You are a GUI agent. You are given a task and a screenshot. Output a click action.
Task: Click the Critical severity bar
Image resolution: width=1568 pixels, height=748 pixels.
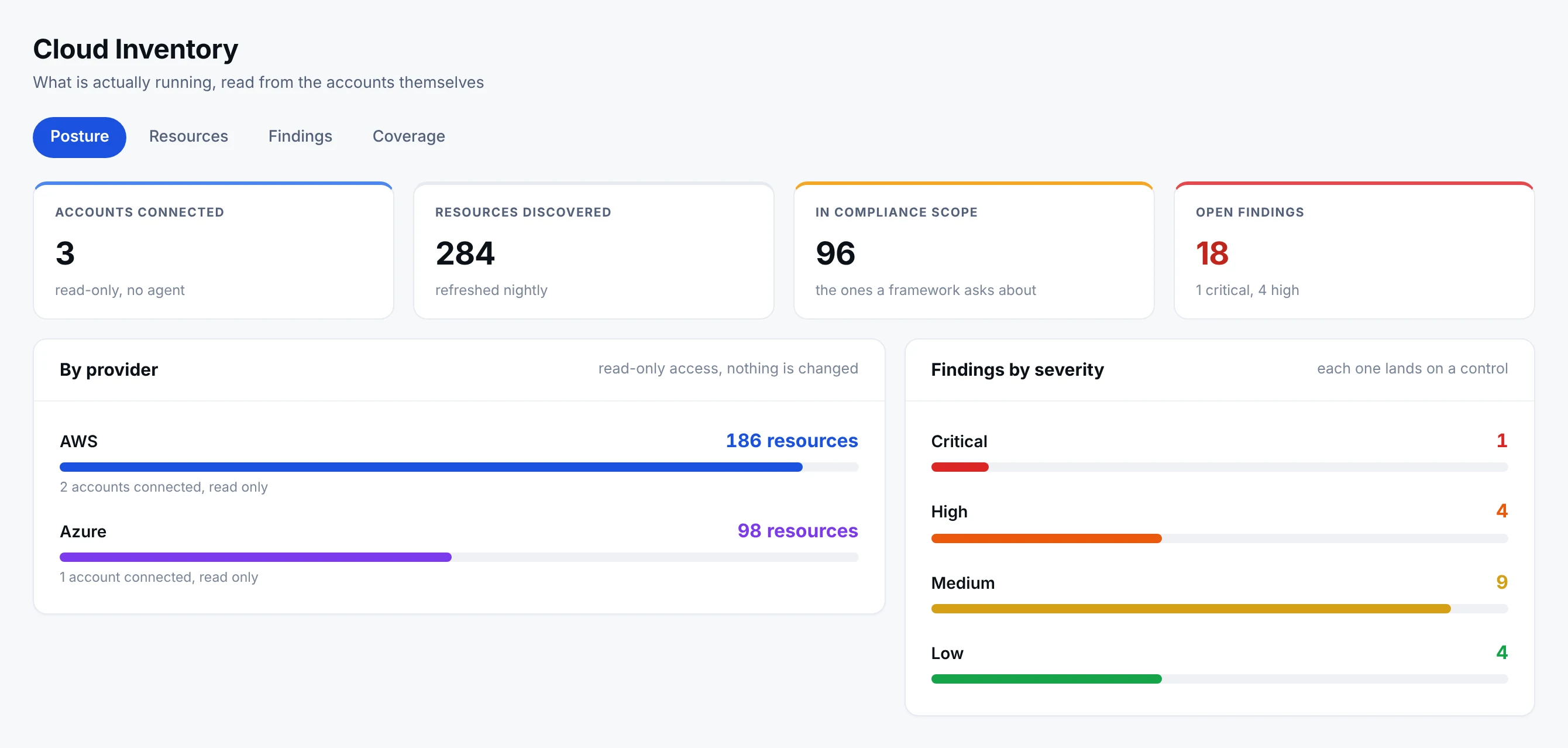[x=1219, y=467]
